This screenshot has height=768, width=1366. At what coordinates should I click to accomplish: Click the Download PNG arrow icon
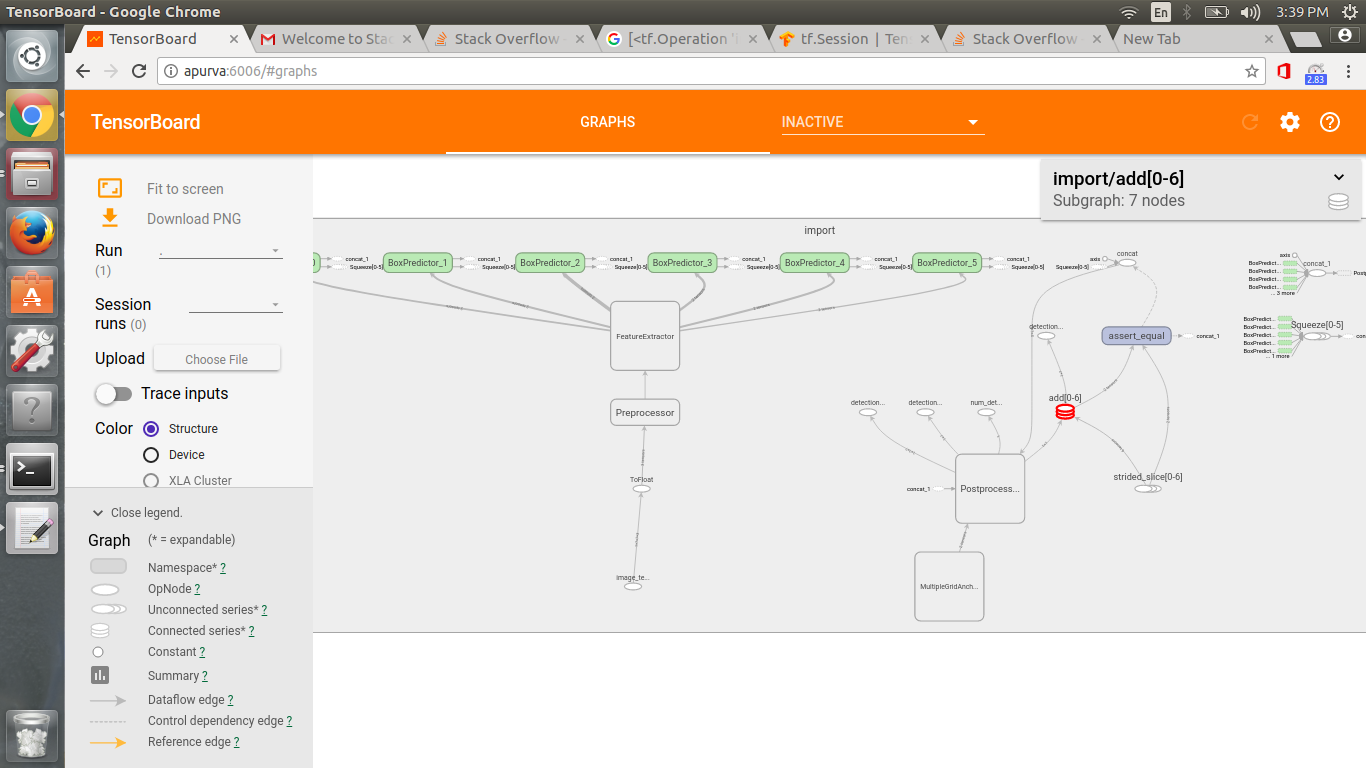coord(110,218)
